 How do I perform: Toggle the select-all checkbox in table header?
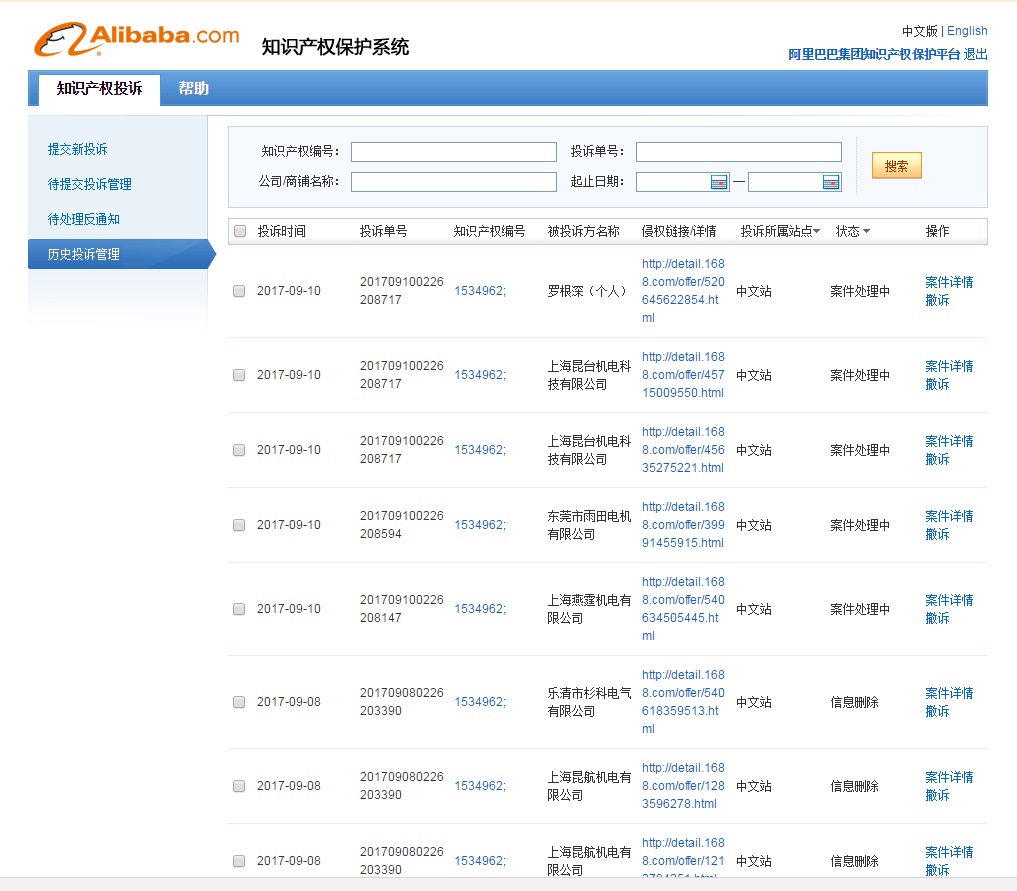pos(240,231)
